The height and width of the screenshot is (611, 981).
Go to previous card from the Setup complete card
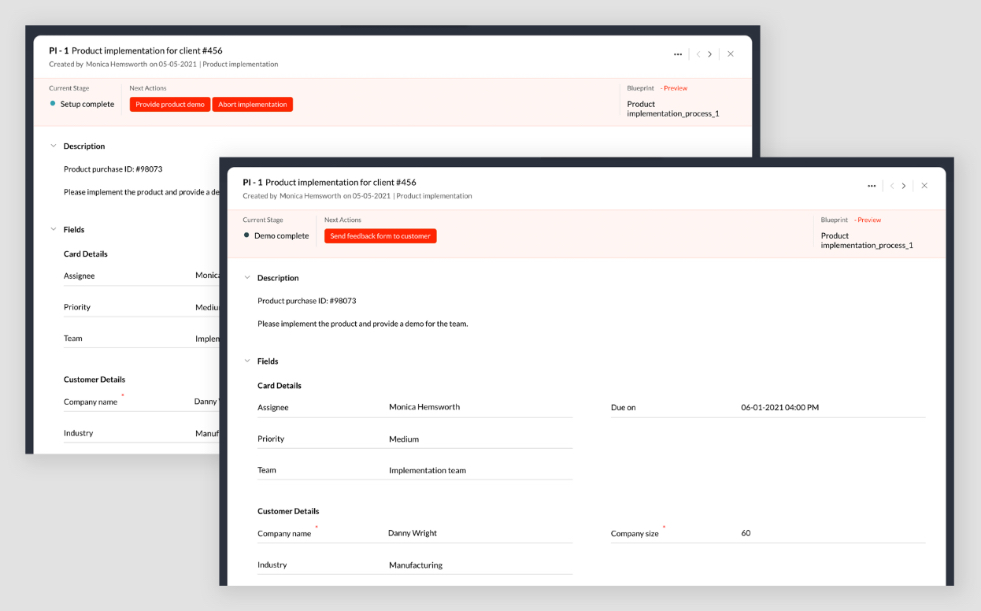coord(697,54)
